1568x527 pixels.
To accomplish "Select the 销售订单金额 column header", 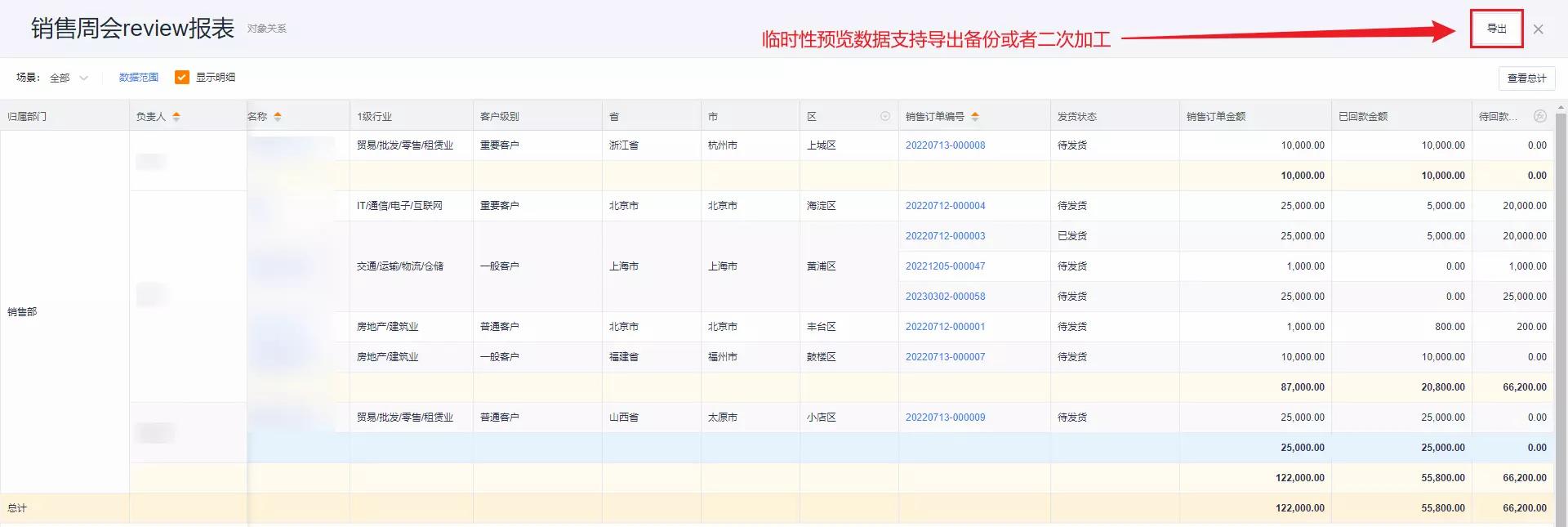I will [1255, 116].
